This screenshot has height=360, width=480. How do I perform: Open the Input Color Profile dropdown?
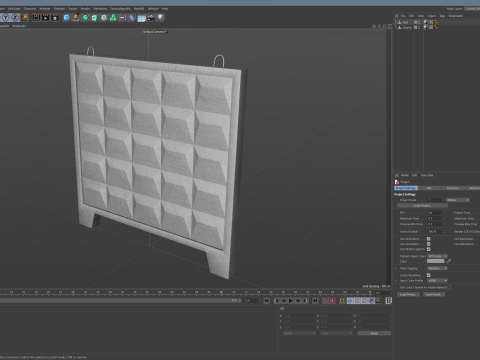click(437, 281)
